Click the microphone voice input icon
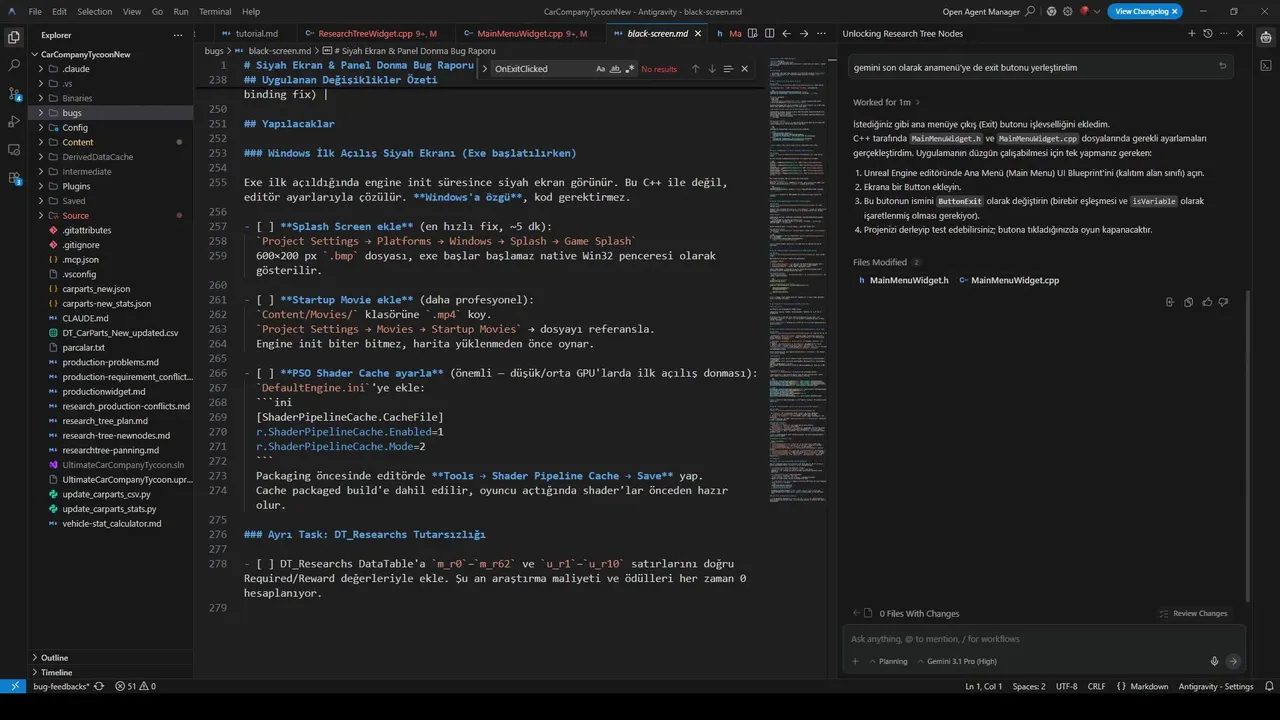The image size is (1280, 720). pyautogui.click(x=1214, y=661)
